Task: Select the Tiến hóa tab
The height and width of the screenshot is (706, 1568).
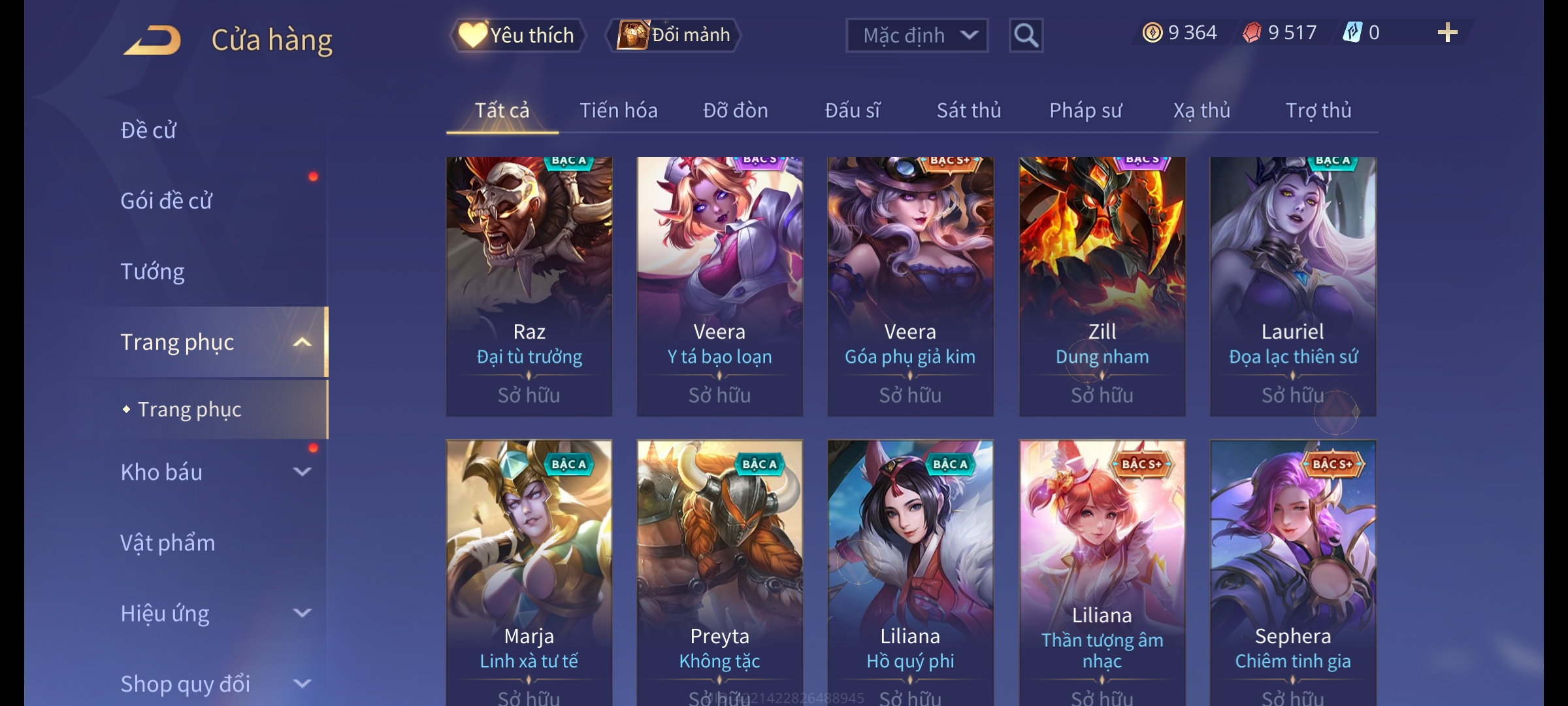Action: click(618, 110)
